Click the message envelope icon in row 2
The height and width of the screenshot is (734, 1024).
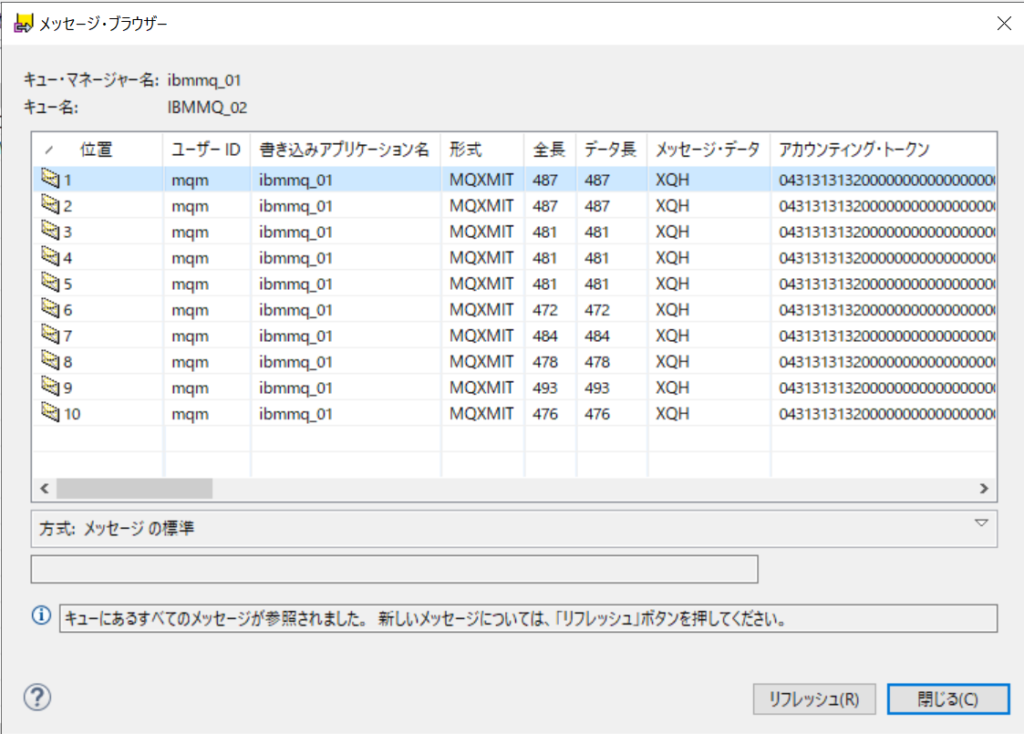click(50, 204)
